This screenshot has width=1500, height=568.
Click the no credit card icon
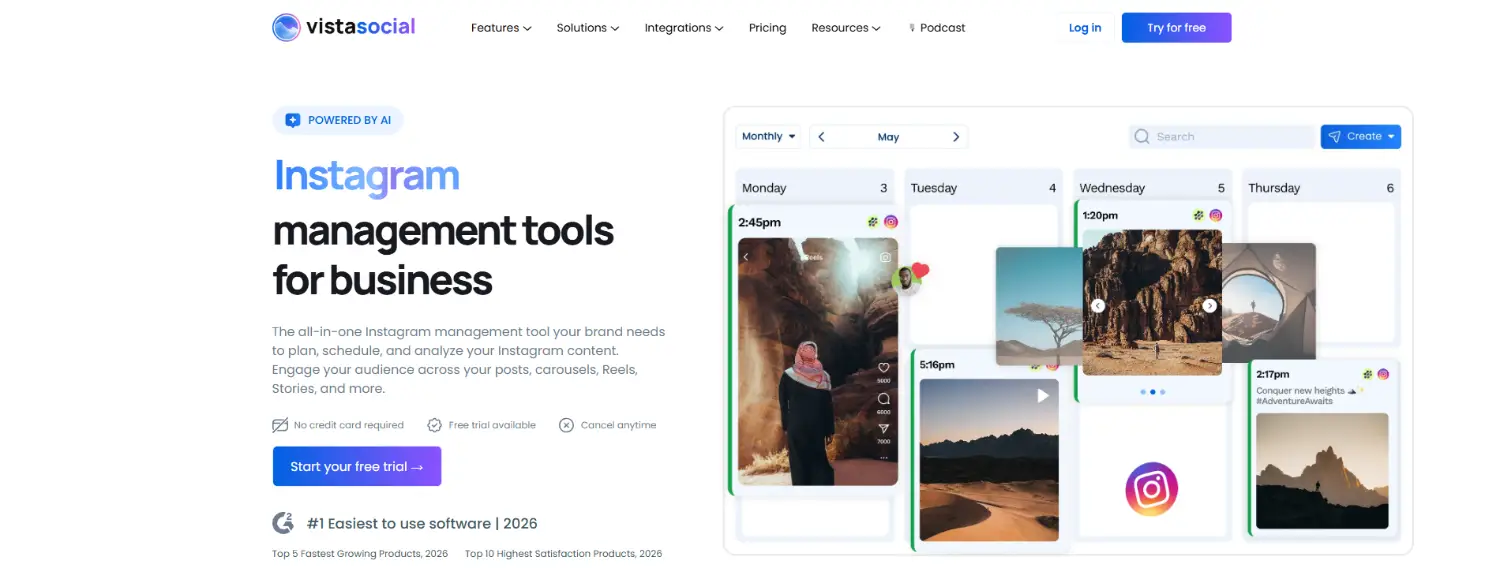click(x=280, y=425)
